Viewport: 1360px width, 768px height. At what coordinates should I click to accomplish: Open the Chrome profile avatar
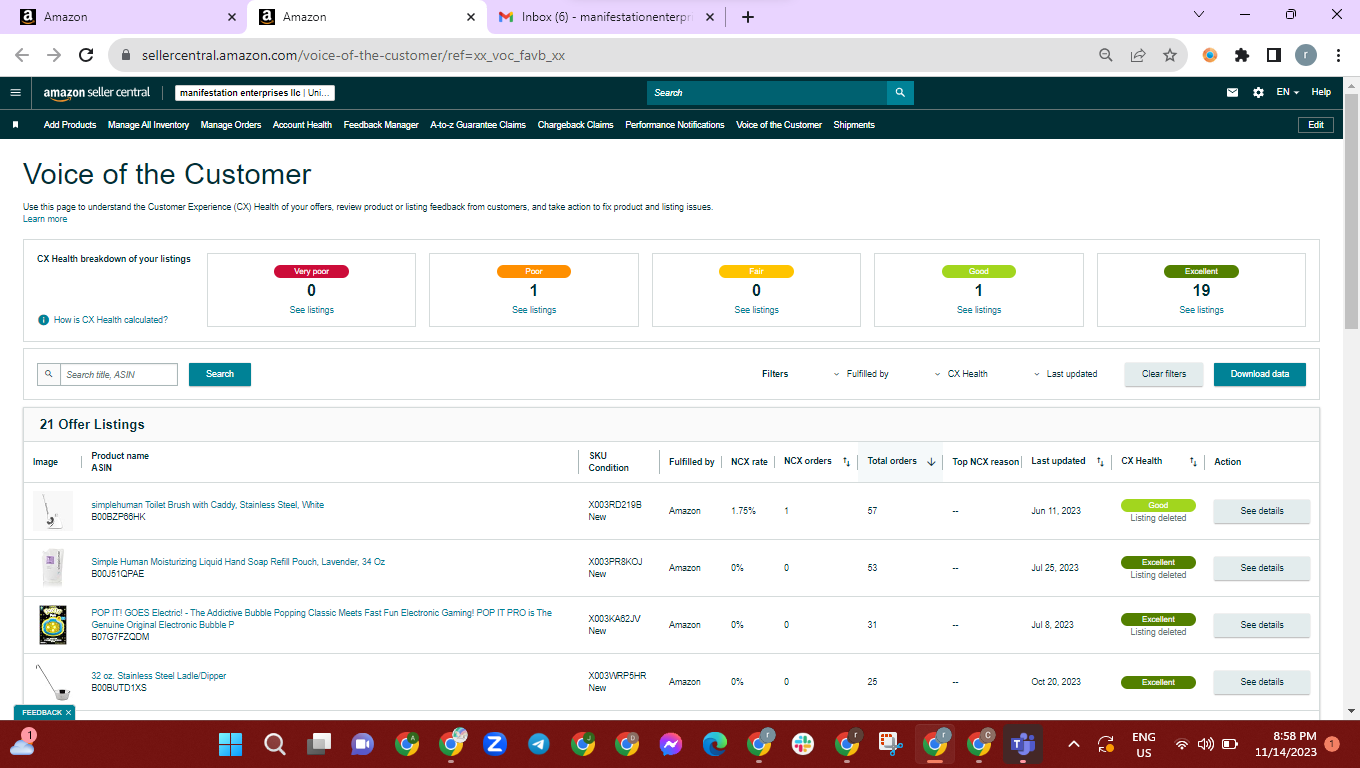click(x=1306, y=55)
